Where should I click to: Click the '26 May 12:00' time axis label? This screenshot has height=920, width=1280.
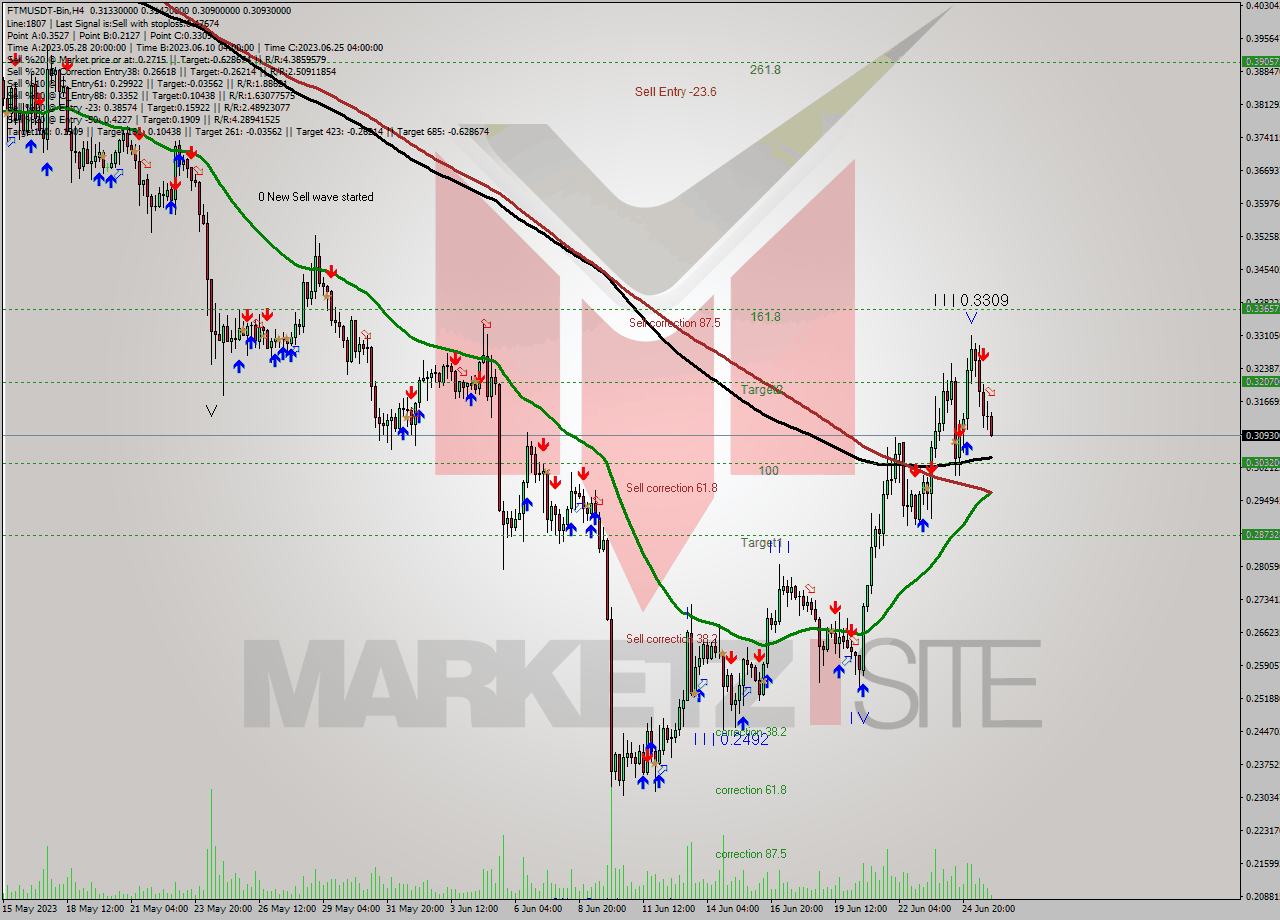288,909
